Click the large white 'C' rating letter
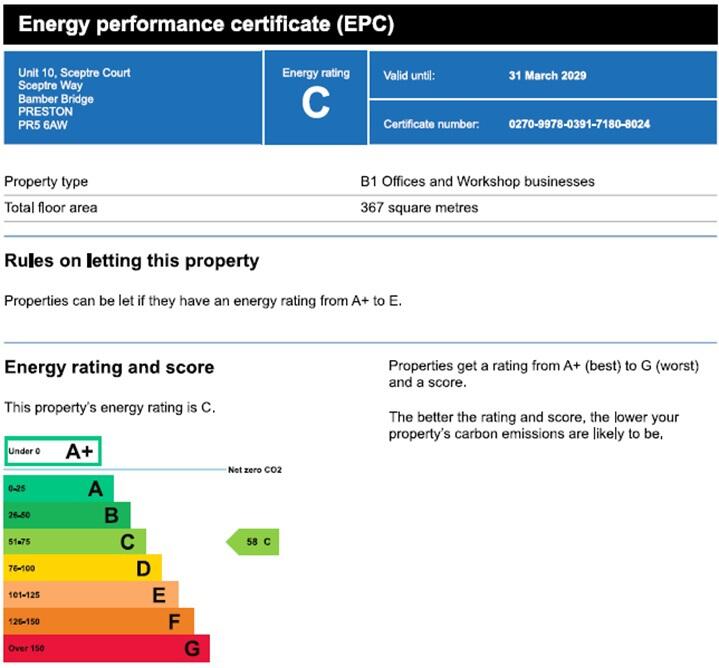Screen dimensions: 719x668 coord(316,103)
